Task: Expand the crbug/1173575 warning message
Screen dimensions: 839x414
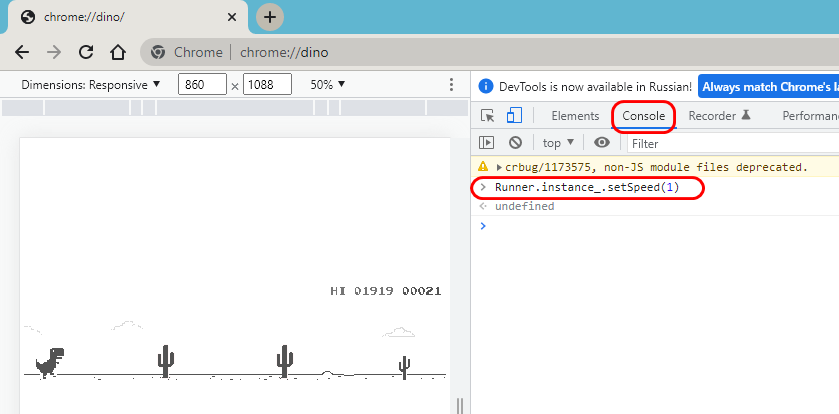Action: (x=499, y=167)
